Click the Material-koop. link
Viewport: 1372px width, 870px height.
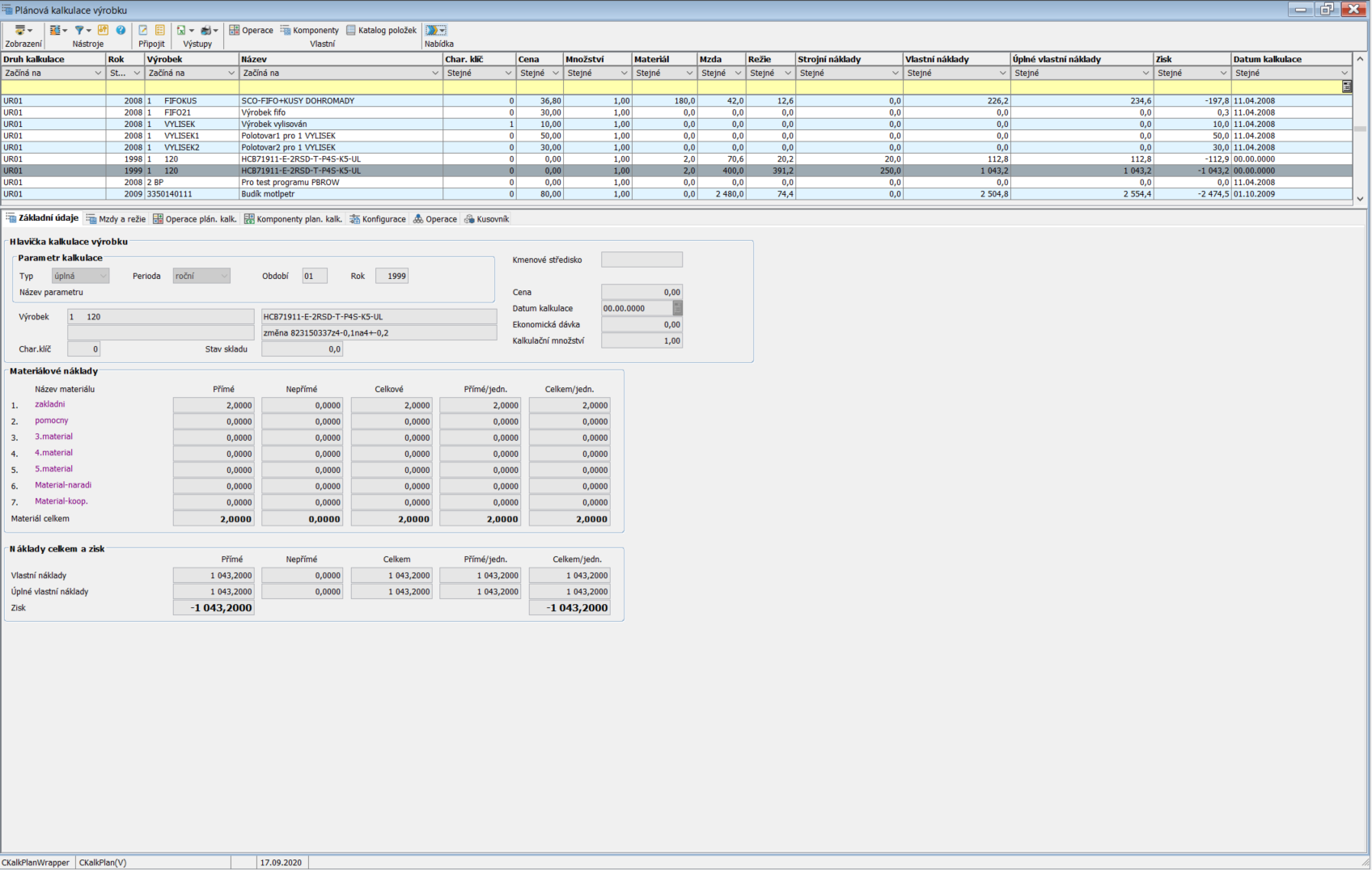click(x=61, y=501)
